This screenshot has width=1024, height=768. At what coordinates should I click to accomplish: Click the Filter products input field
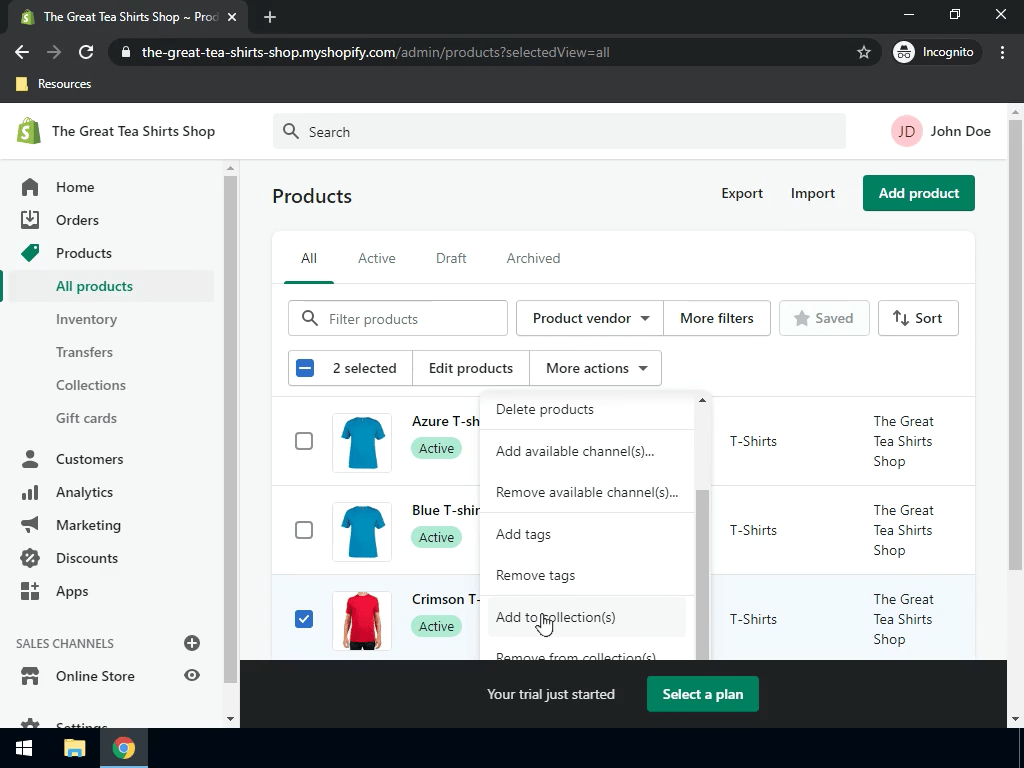(x=397, y=318)
